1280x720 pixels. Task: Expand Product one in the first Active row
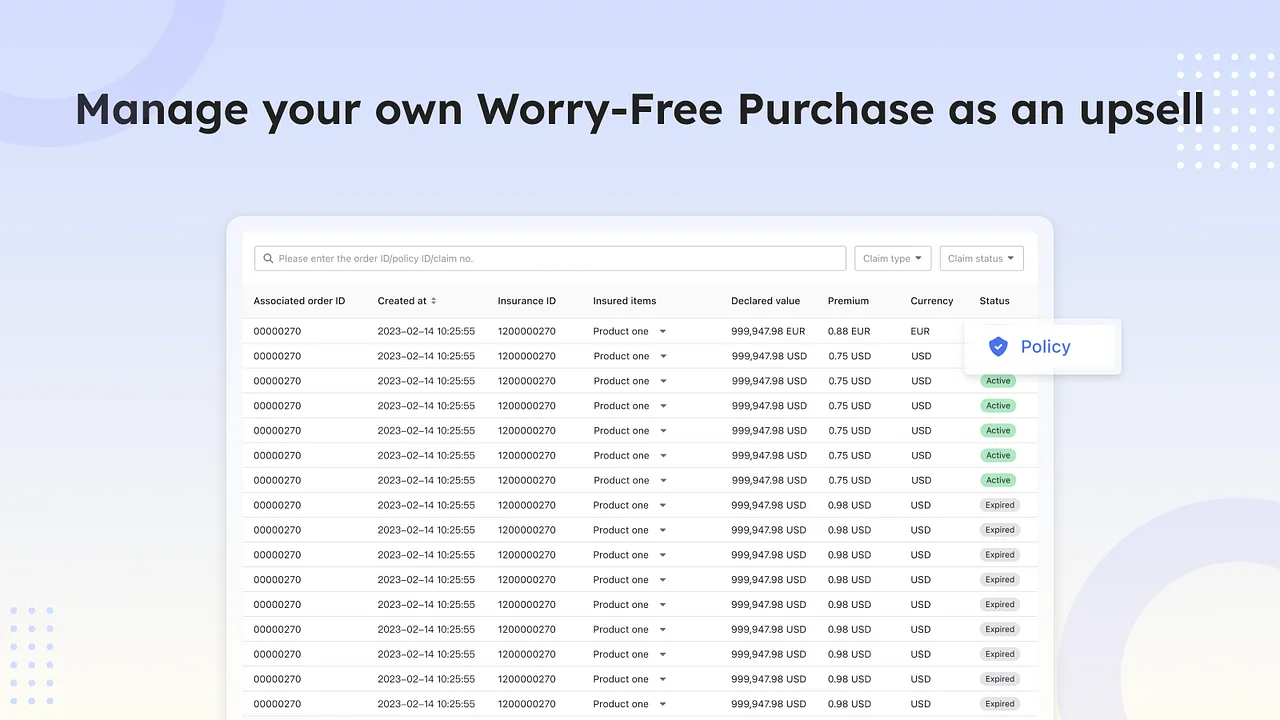[x=662, y=381]
